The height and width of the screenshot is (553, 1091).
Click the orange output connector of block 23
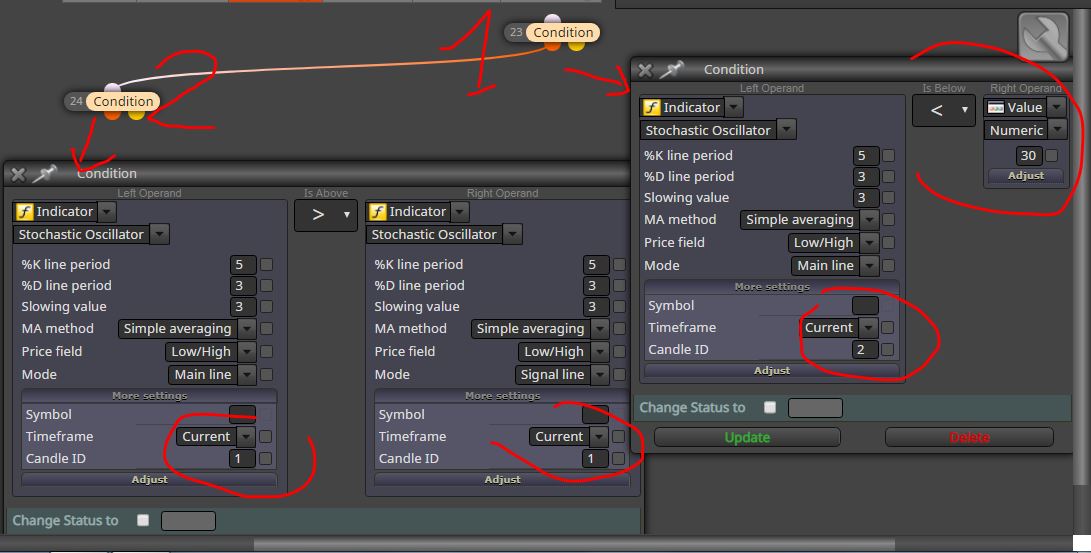pyautogui.click(x=552, y=46)
